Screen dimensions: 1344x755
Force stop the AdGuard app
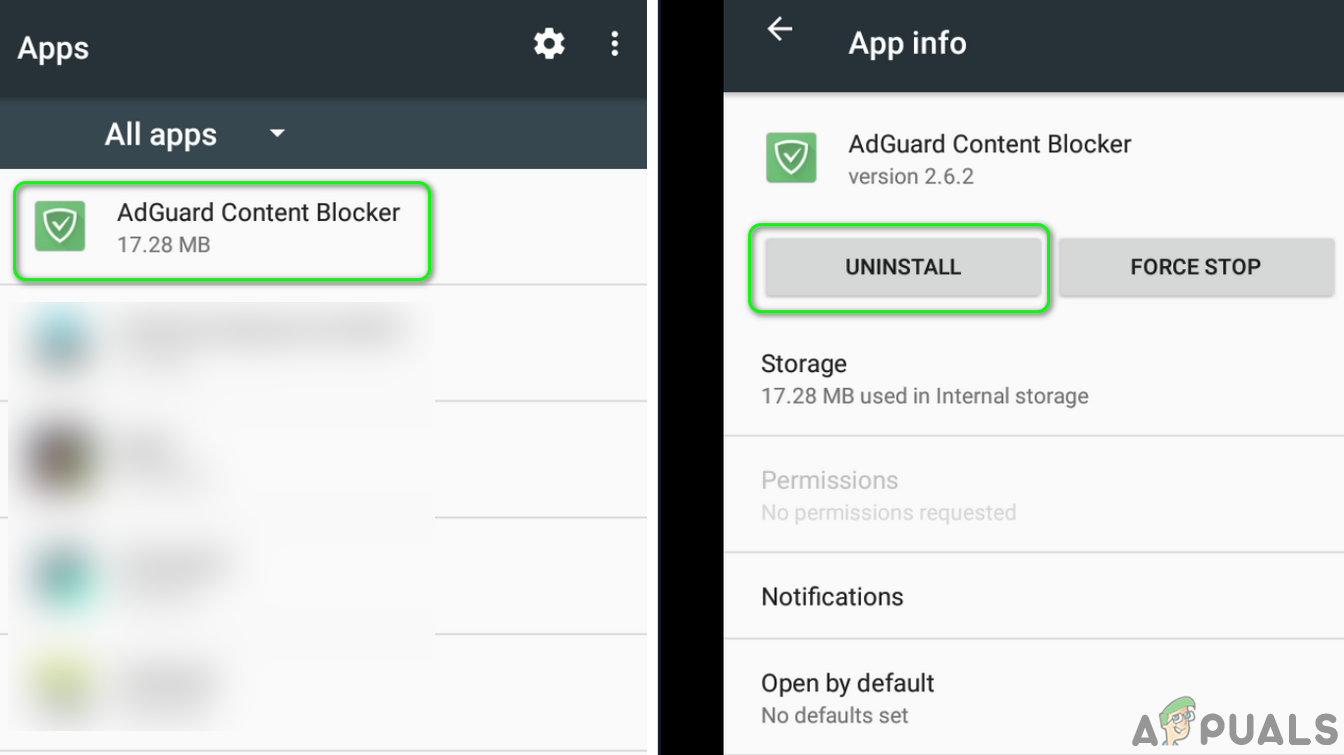[1196, 267]
